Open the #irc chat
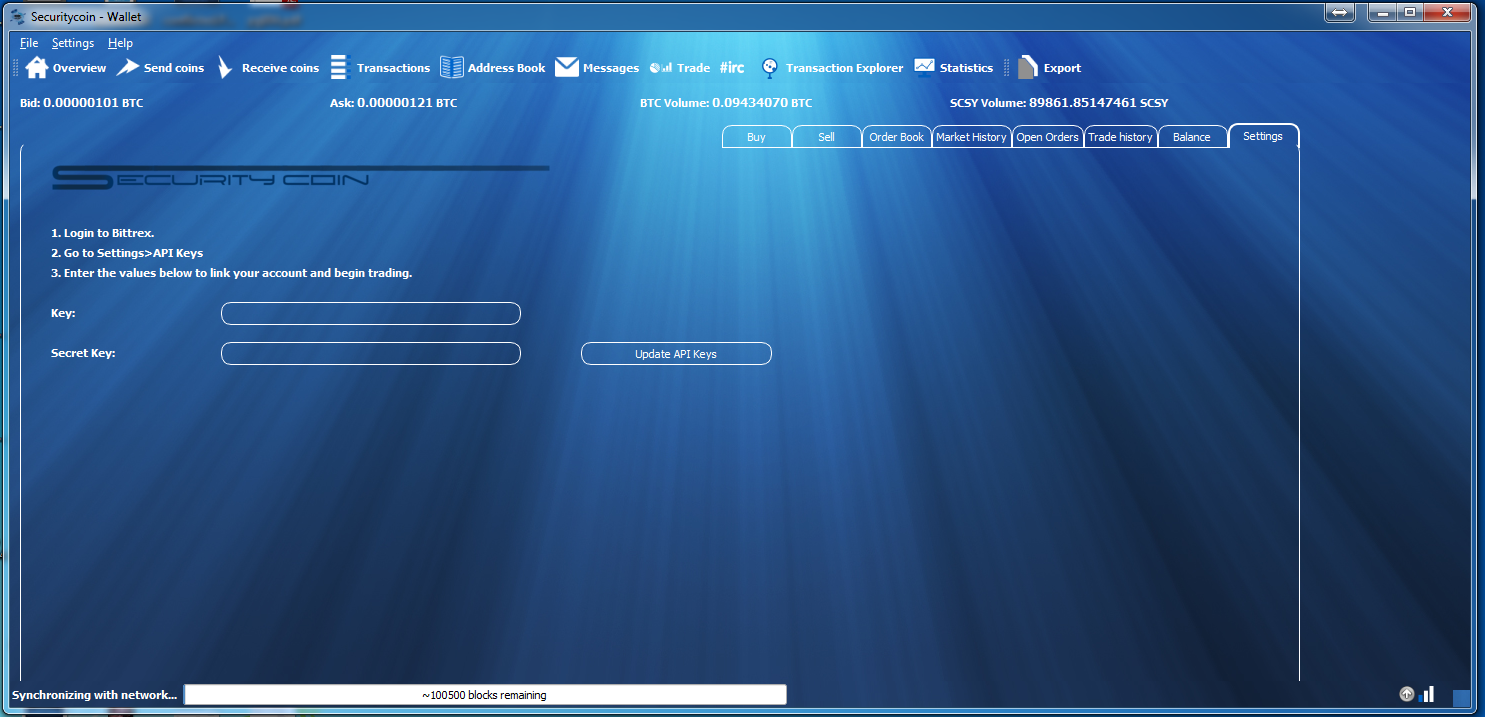Screen dimensions: 1485x717 pyautogui.click(x=732, y=68)
